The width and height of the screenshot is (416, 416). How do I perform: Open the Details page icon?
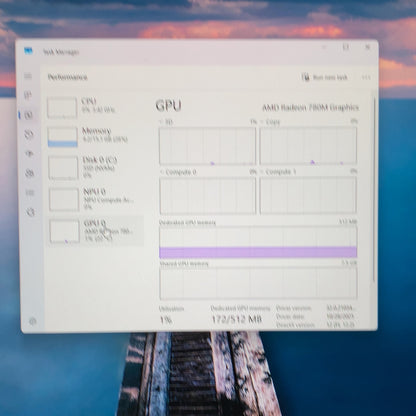(30, 193)
